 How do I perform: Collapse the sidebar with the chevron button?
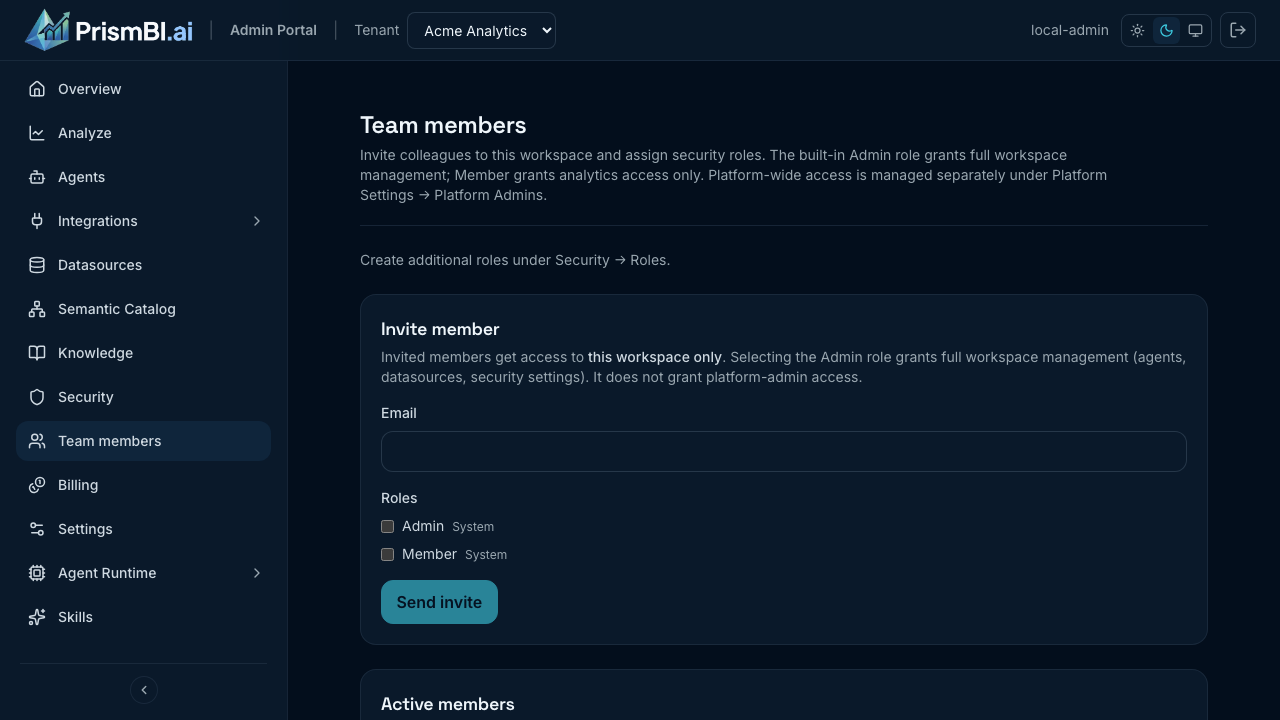tap(144, 690)
